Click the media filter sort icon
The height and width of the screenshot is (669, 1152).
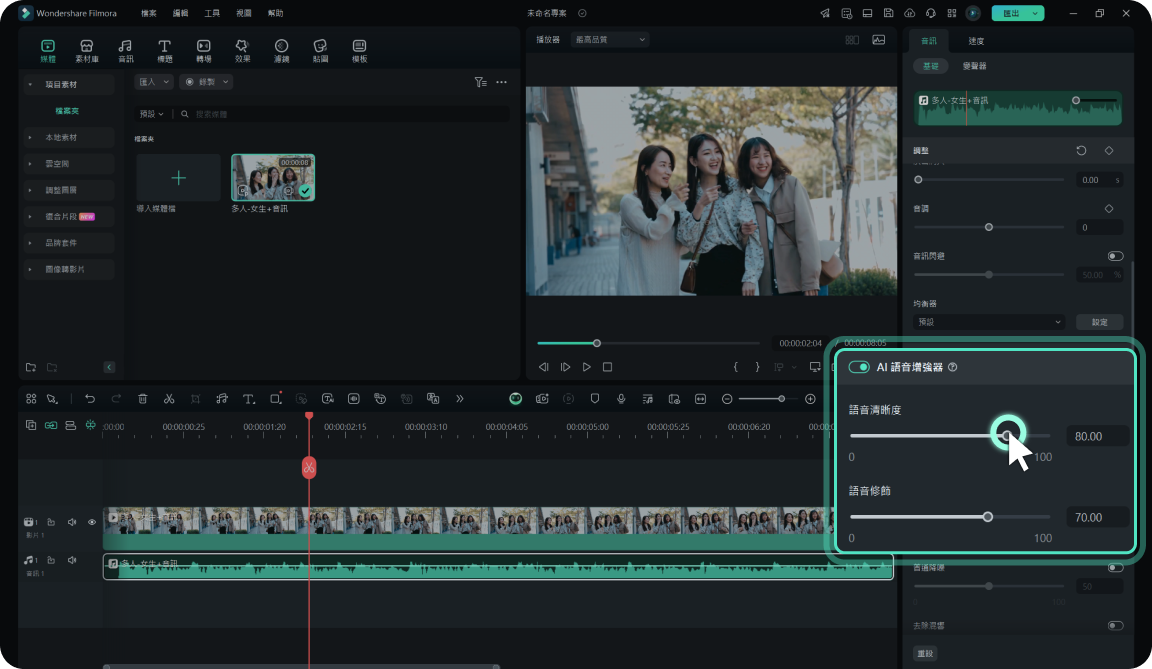[x=480, y=82]
